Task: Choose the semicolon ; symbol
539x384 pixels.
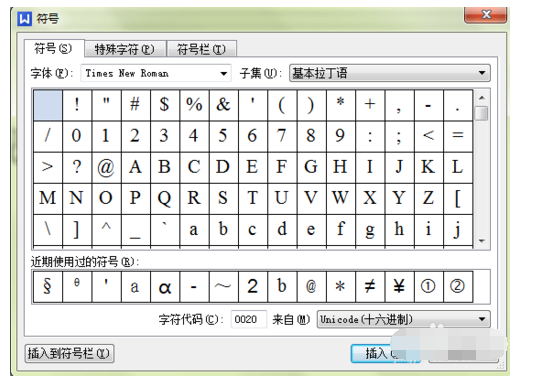Action: [x=399, y=136]
